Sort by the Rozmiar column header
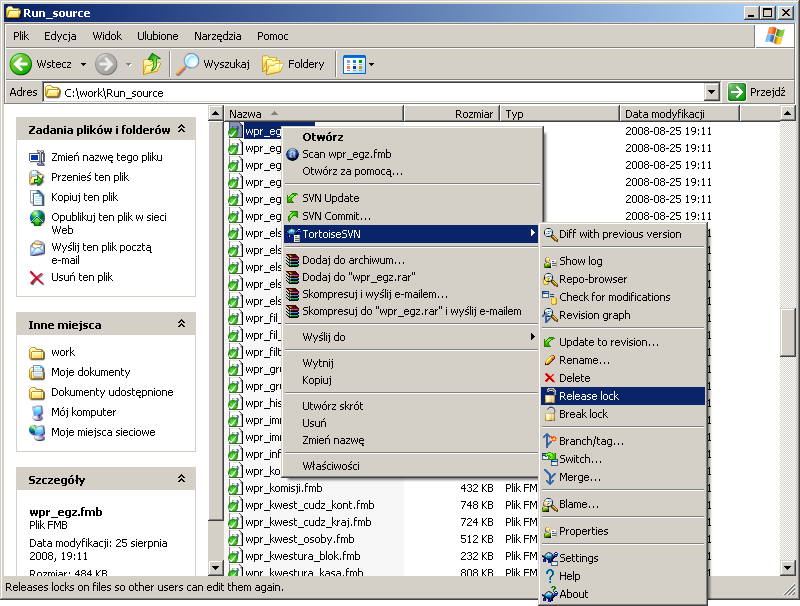800x606 pixels. [x=452, y=114]
